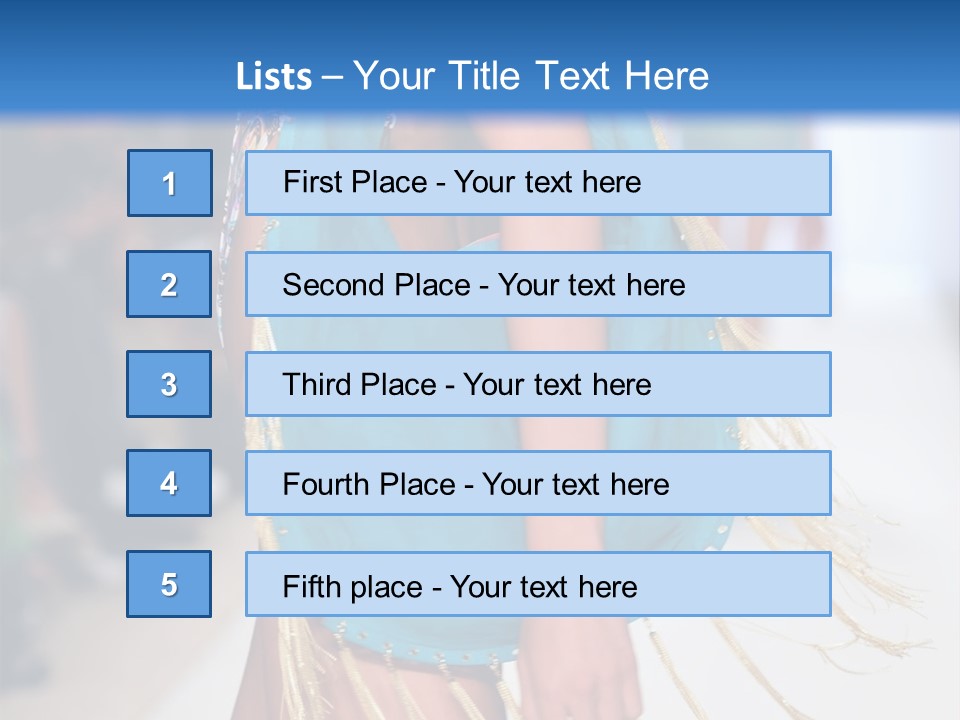Select the number 4 square
The height and width of the screenshot is (720, 960).
click(169, 483)
